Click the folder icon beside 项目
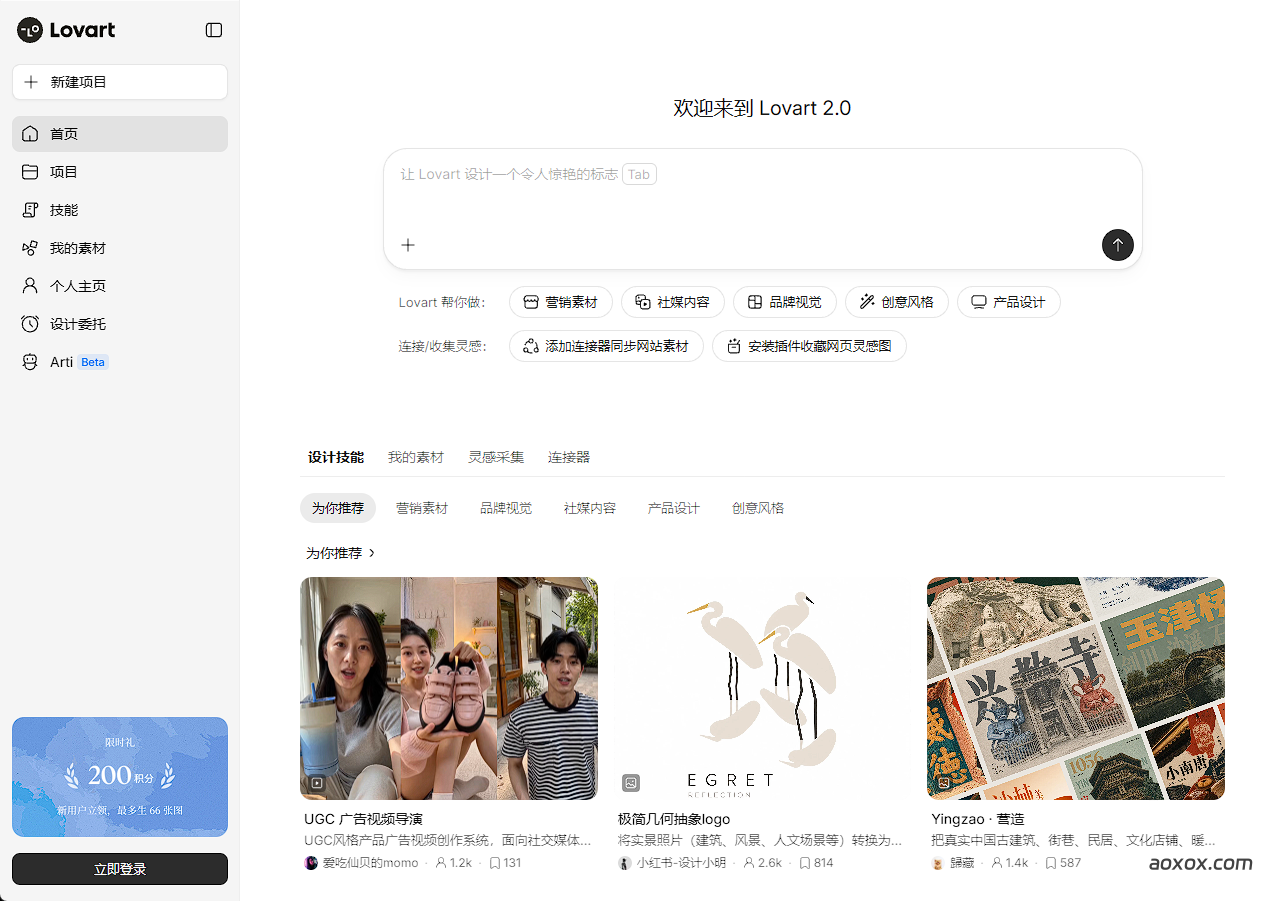The image size is (1273, 901). (x=30, y=172)
